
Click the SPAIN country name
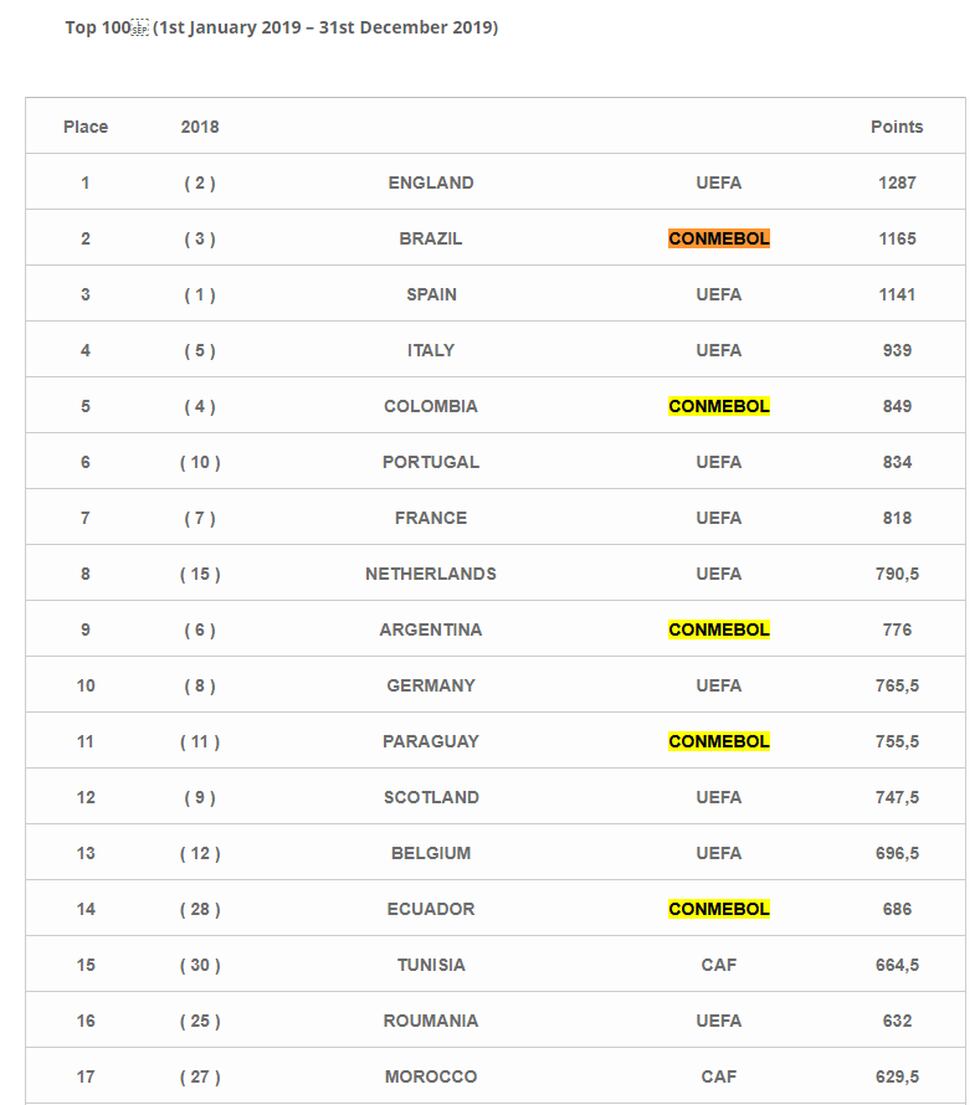point(431,295)
